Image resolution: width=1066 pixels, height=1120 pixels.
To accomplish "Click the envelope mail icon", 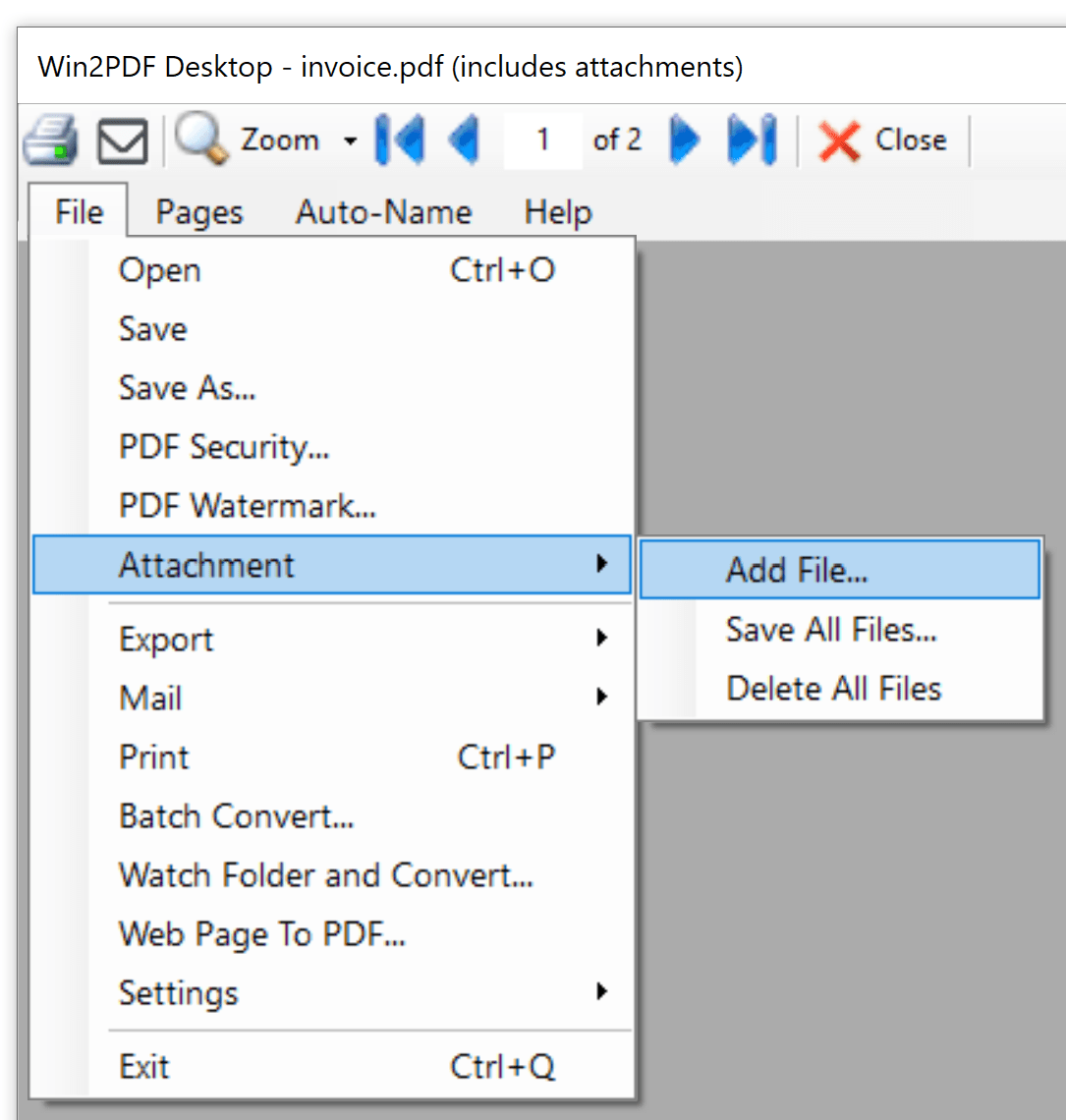I will [123, 141].
